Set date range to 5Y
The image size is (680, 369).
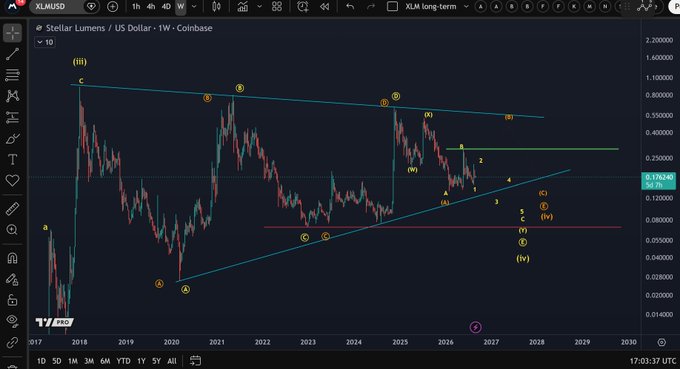coord(157,361)
